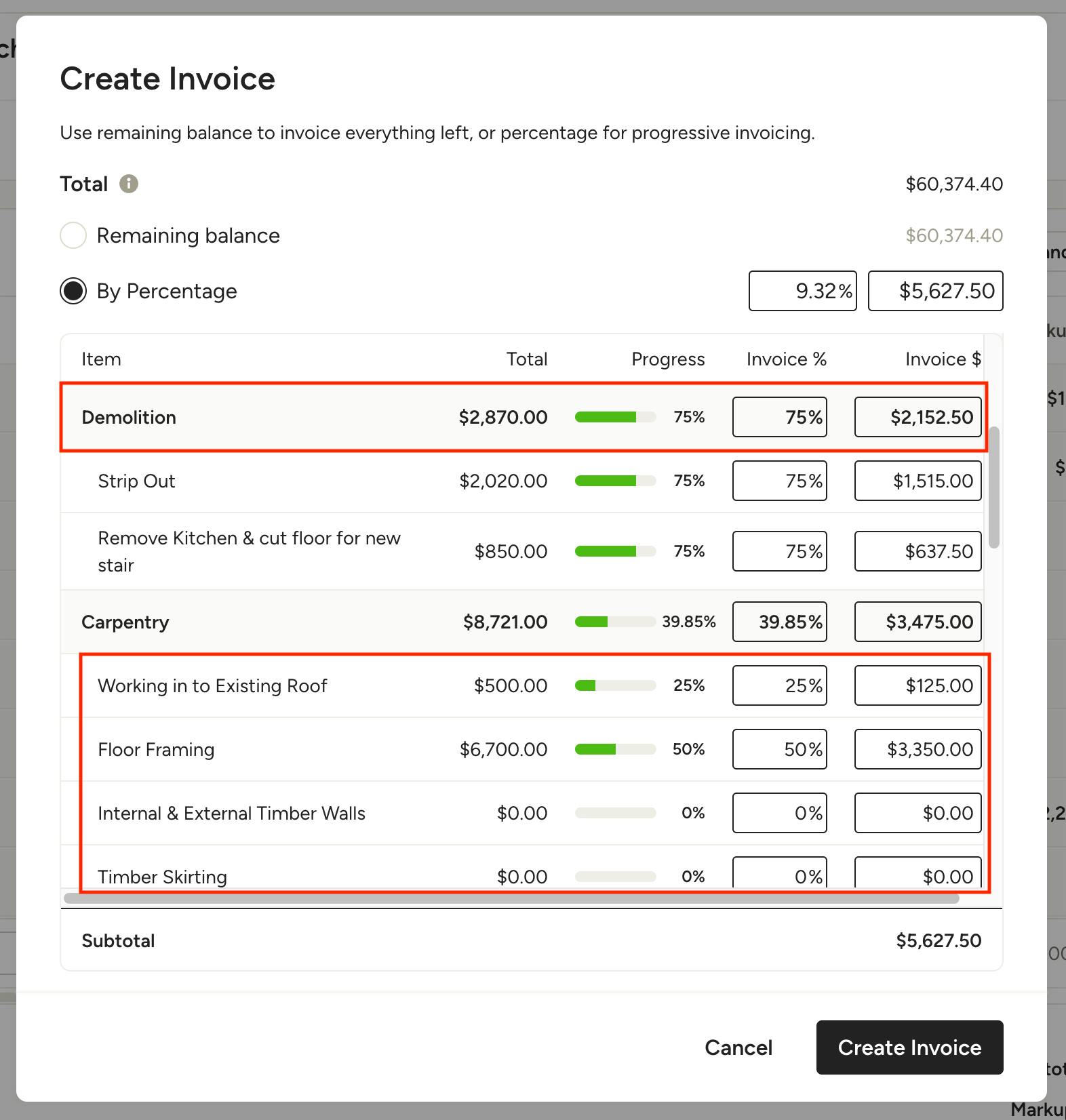
Task: Edit Remove Kitchen invoice amount $637.50
Action: (x=918, y=551)
